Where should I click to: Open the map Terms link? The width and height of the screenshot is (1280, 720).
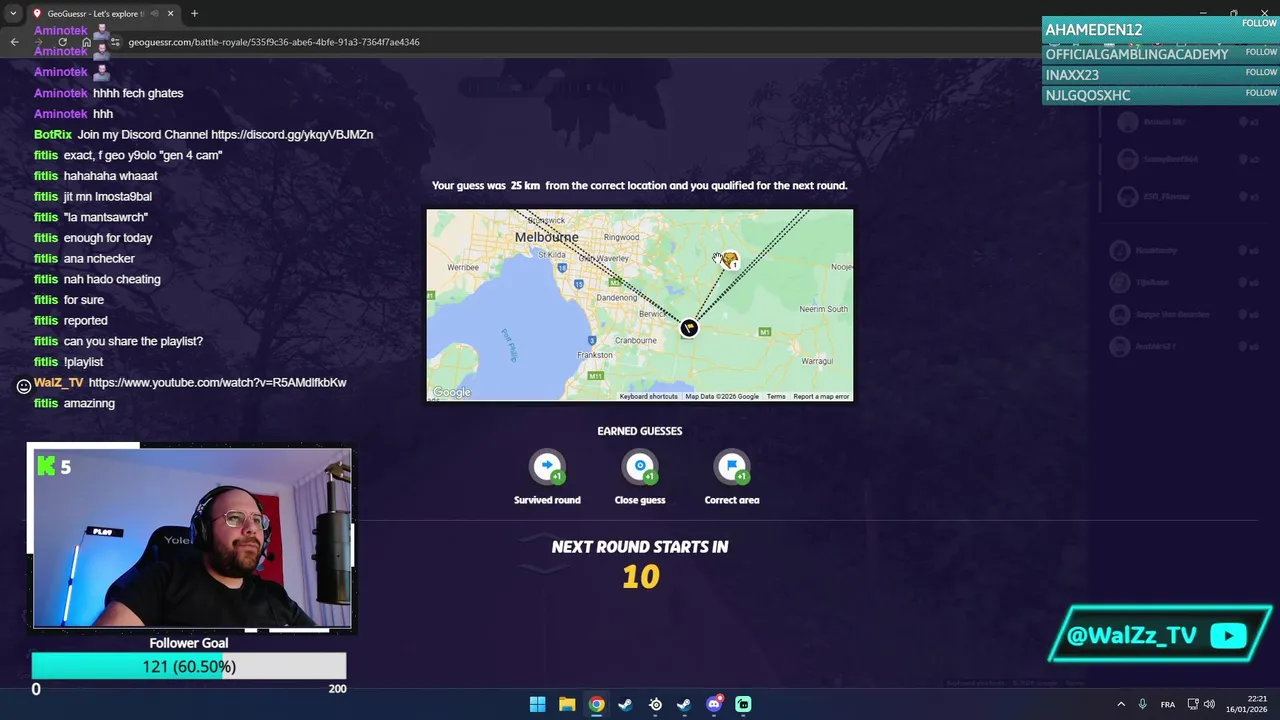click(776, 396)
